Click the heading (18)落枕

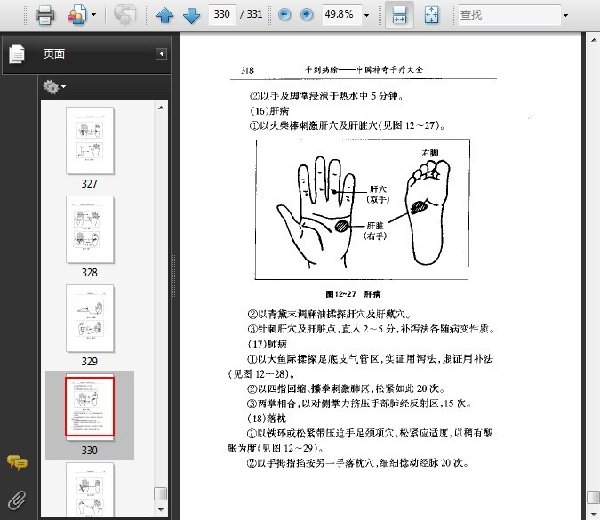pyautogui.click(x=267, y=418)
